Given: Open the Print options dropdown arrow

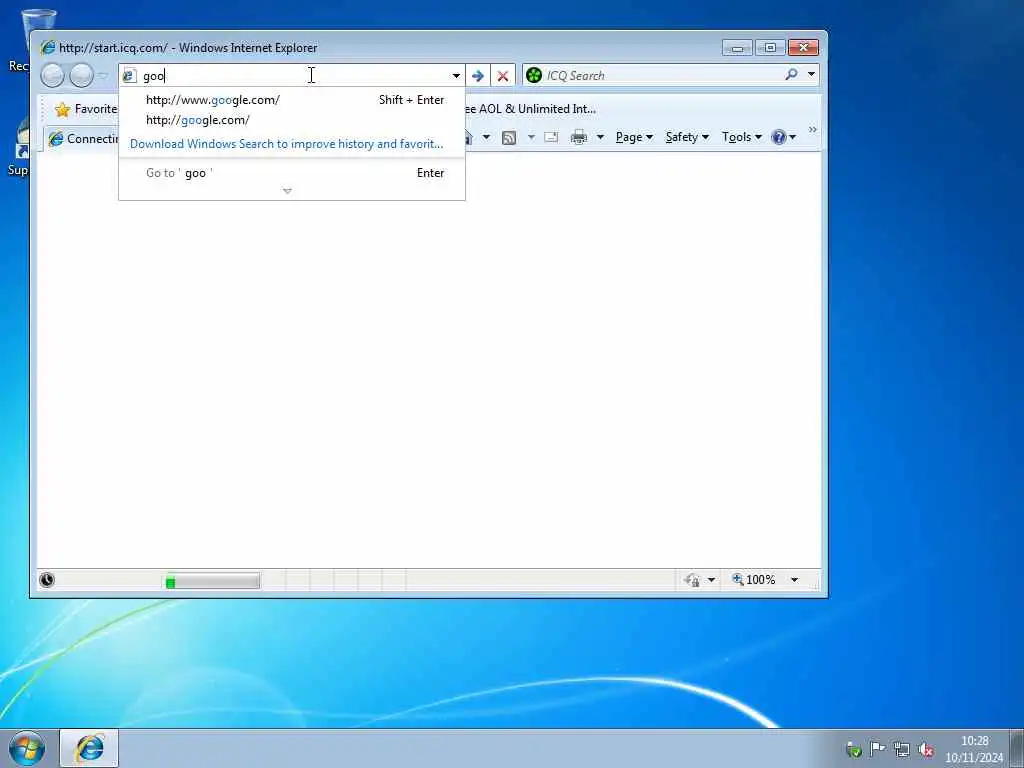Looking at the screenshot, I should pyautogui.click(x=600, y=137).
